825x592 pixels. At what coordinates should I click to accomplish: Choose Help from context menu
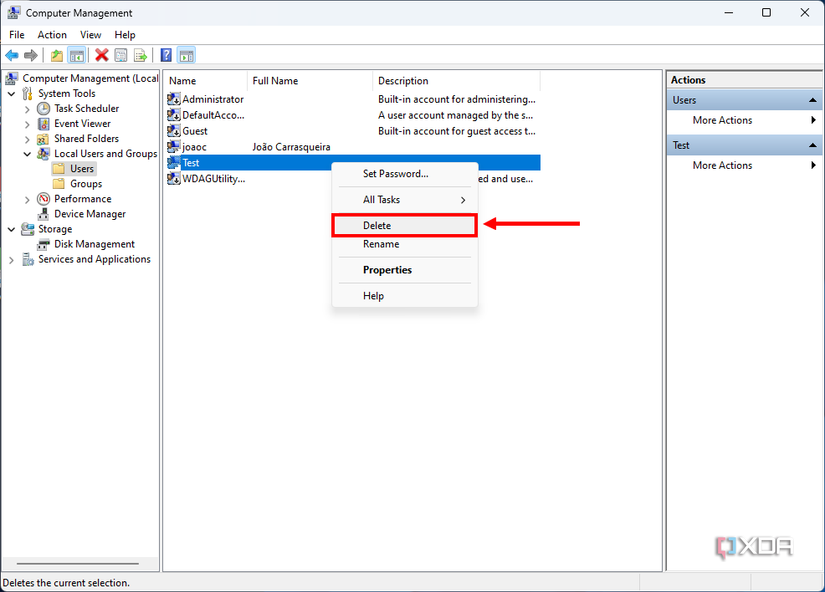point(405,296)
